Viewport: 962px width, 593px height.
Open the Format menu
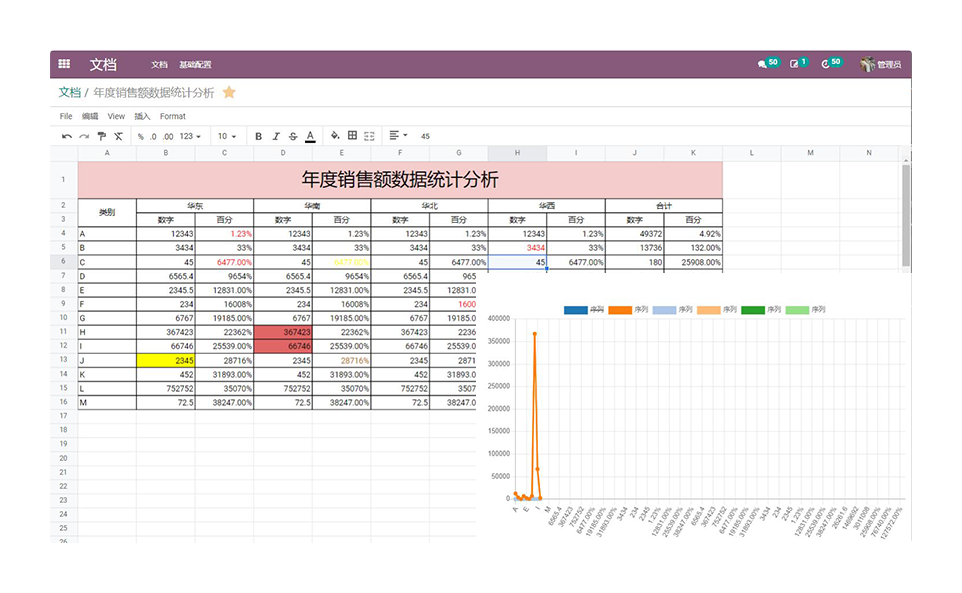(172, 116)
